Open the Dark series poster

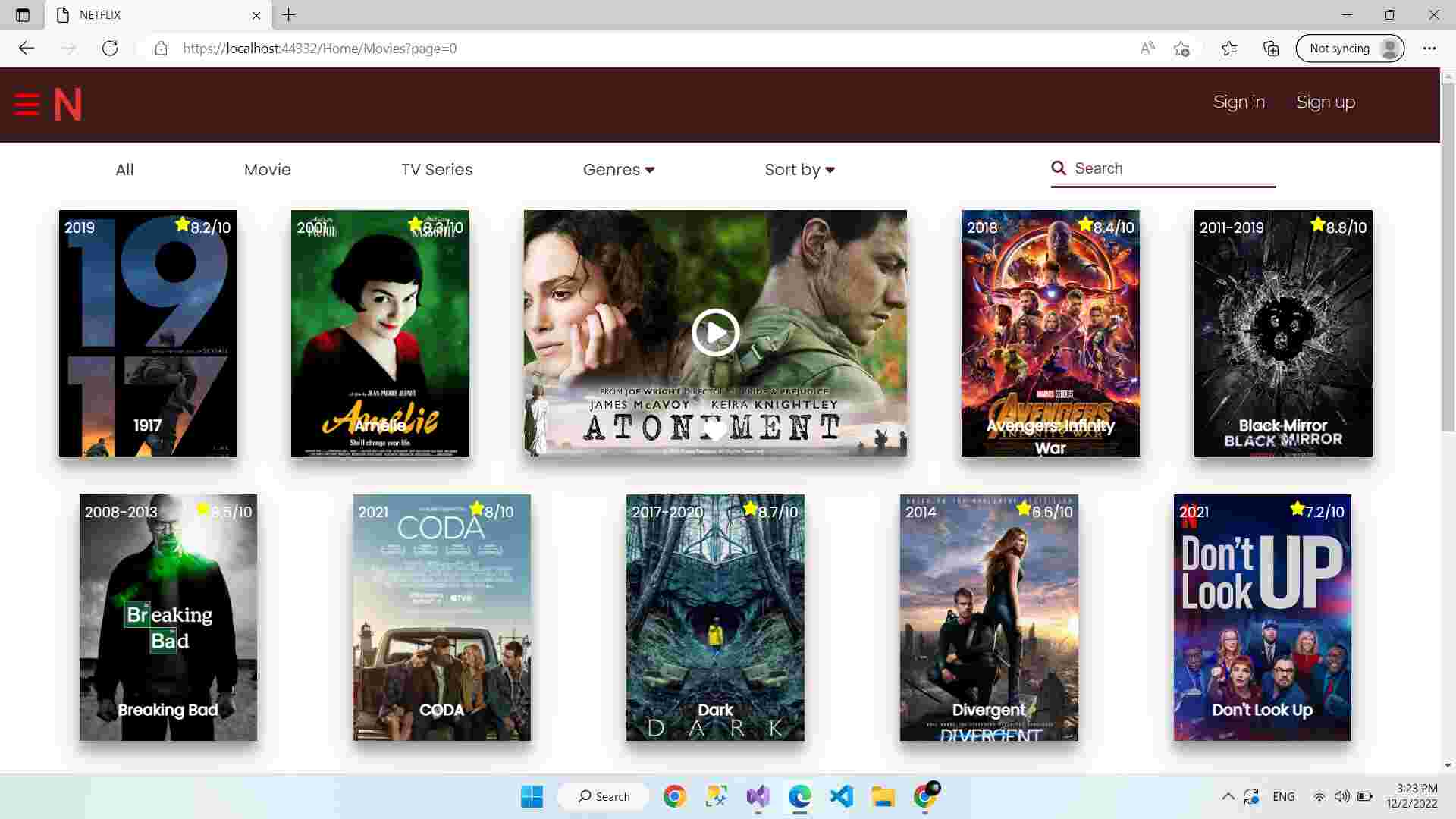[x=715, y=618]
